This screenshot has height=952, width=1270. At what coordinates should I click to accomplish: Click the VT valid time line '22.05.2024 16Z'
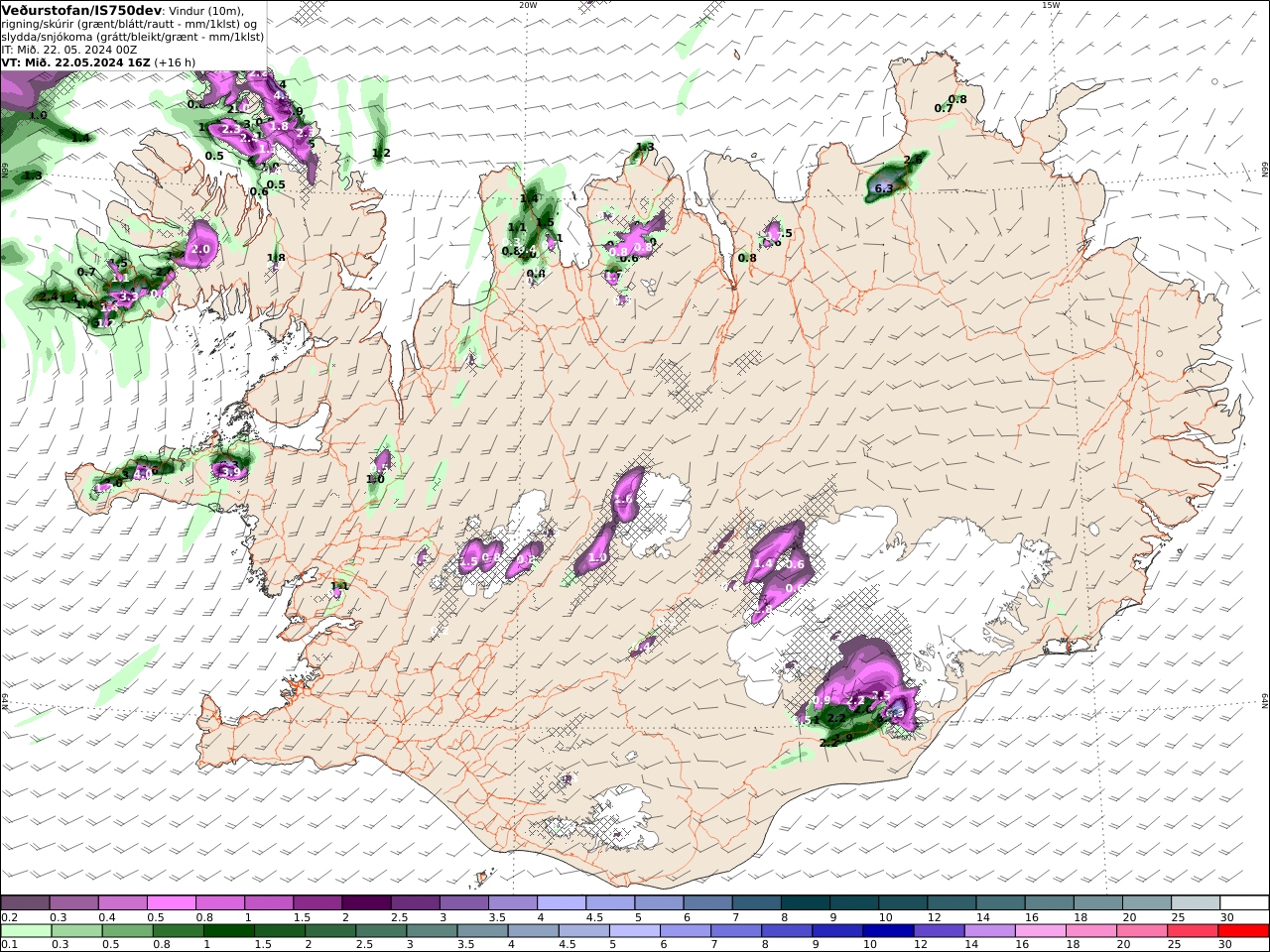tap(102, 62)
